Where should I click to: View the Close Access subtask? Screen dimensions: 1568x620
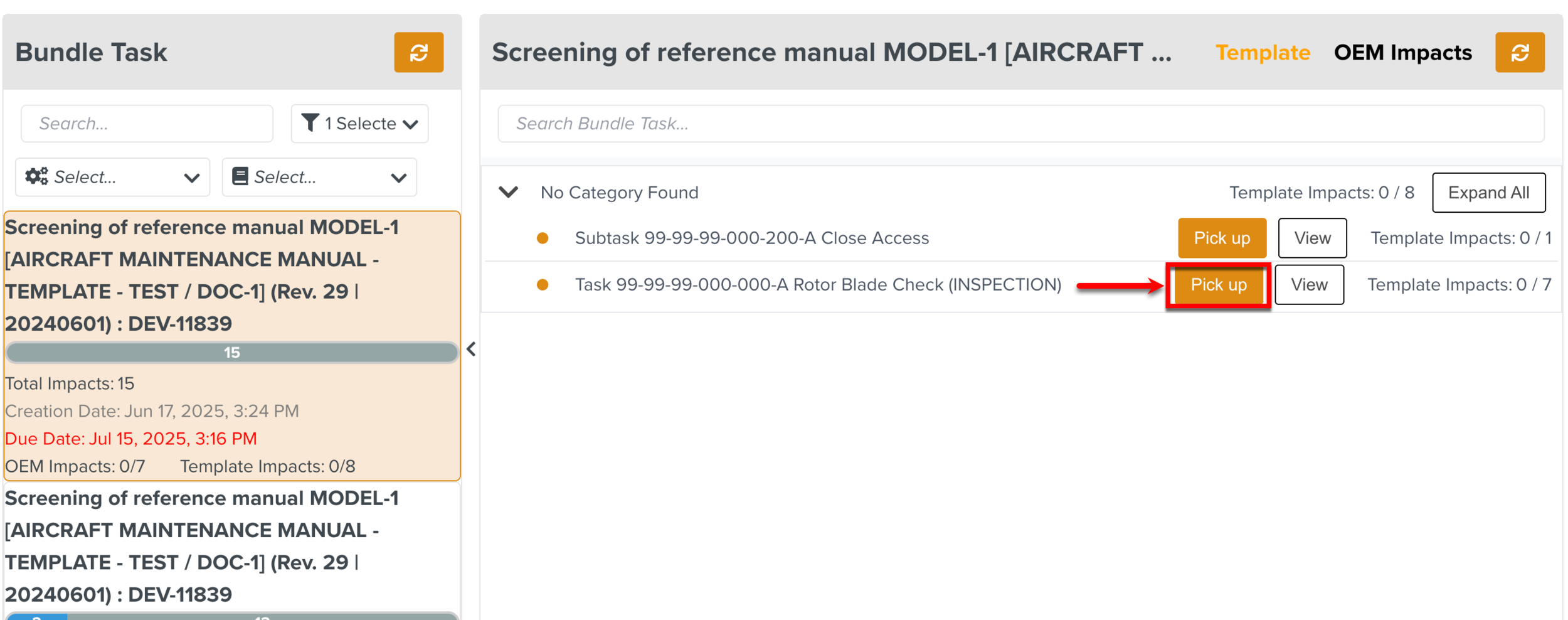click(x=1312, y=238)
